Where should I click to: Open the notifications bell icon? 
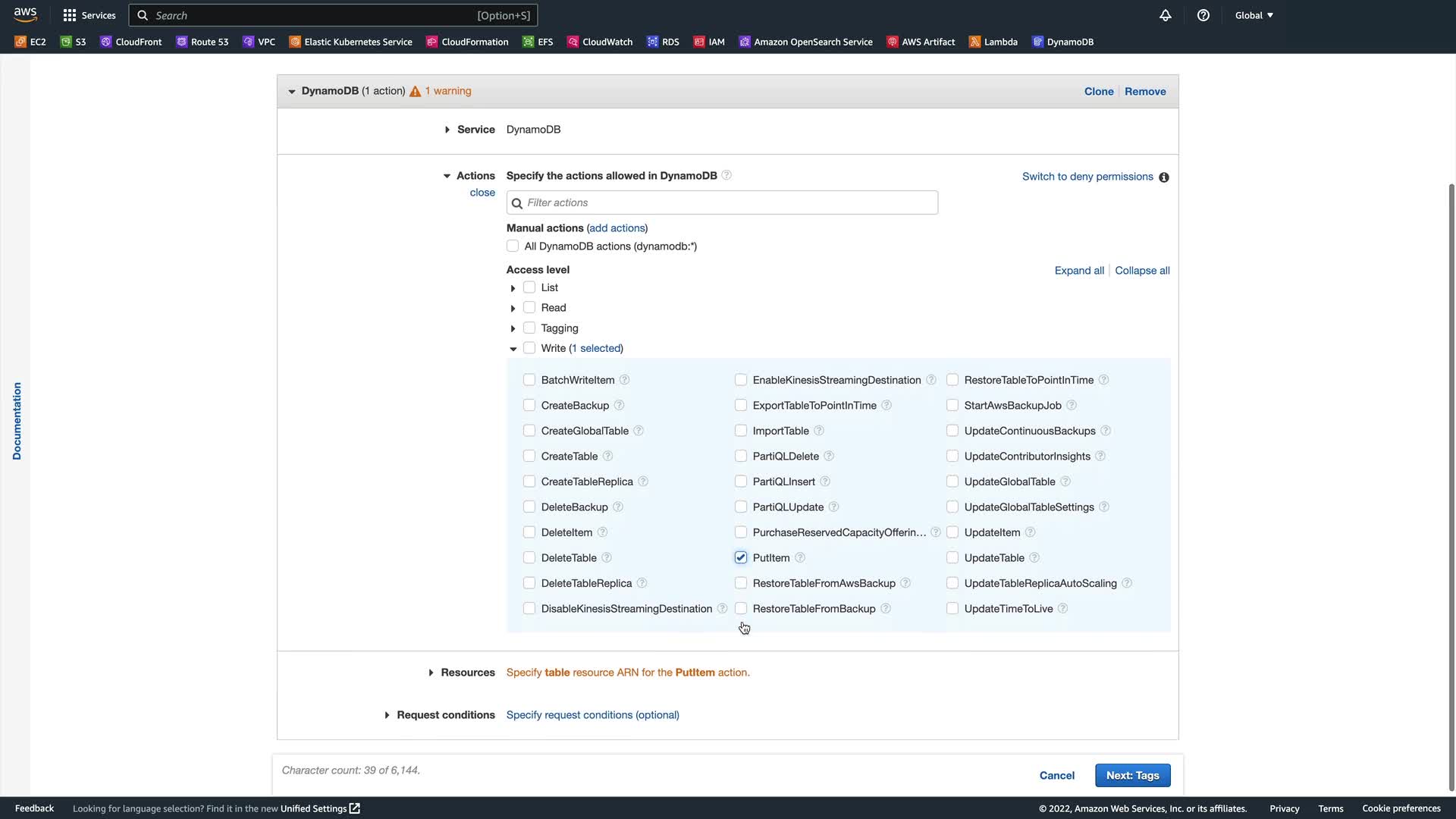(x=1166, y=15)
